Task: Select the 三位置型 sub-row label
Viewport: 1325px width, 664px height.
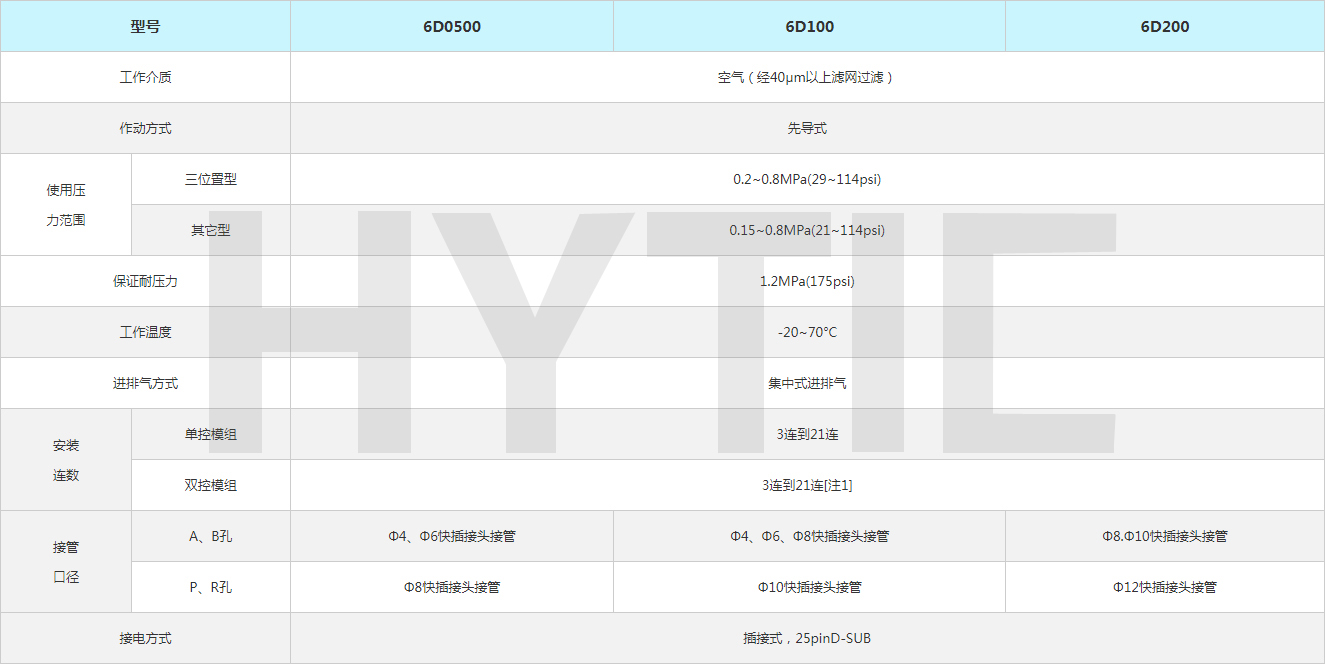Action: (x=211, y=180)
